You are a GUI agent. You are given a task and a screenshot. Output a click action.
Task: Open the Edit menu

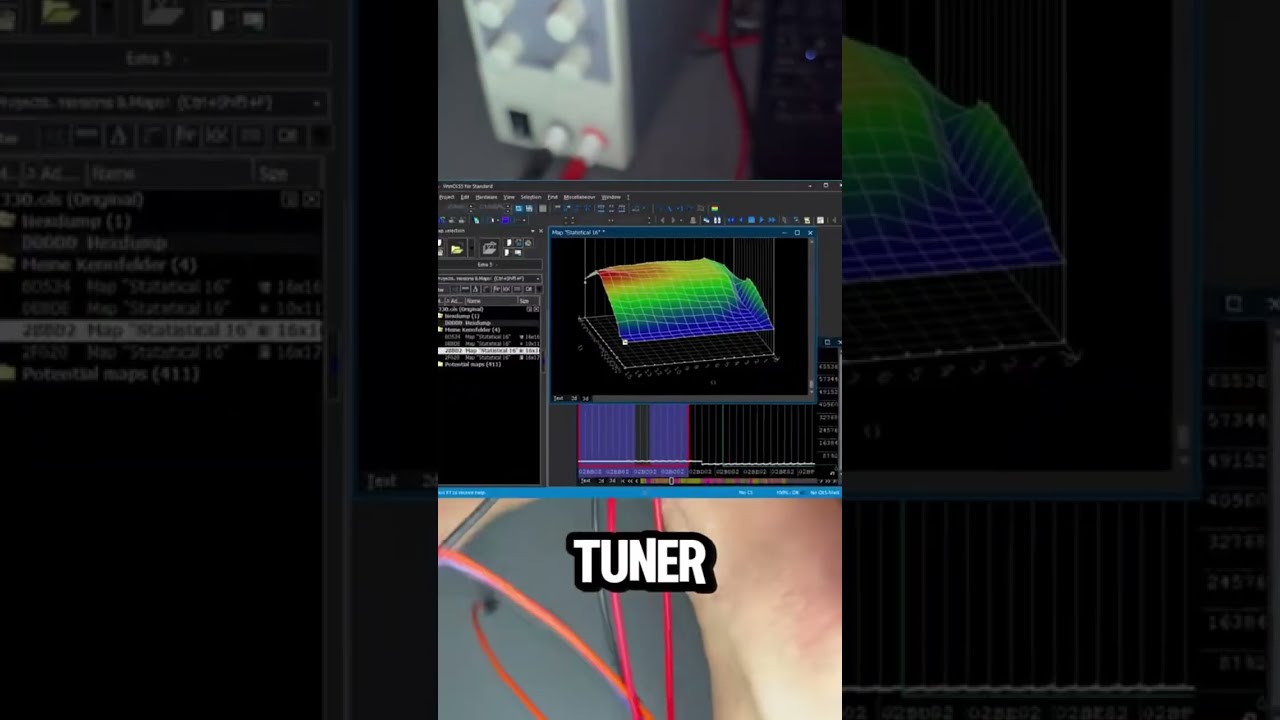[465, 197]
